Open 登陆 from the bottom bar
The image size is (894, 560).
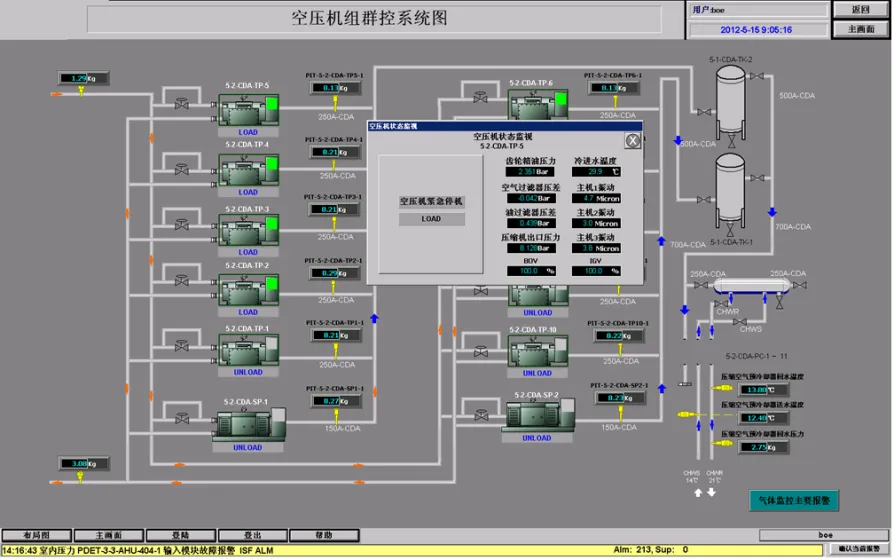180,535
